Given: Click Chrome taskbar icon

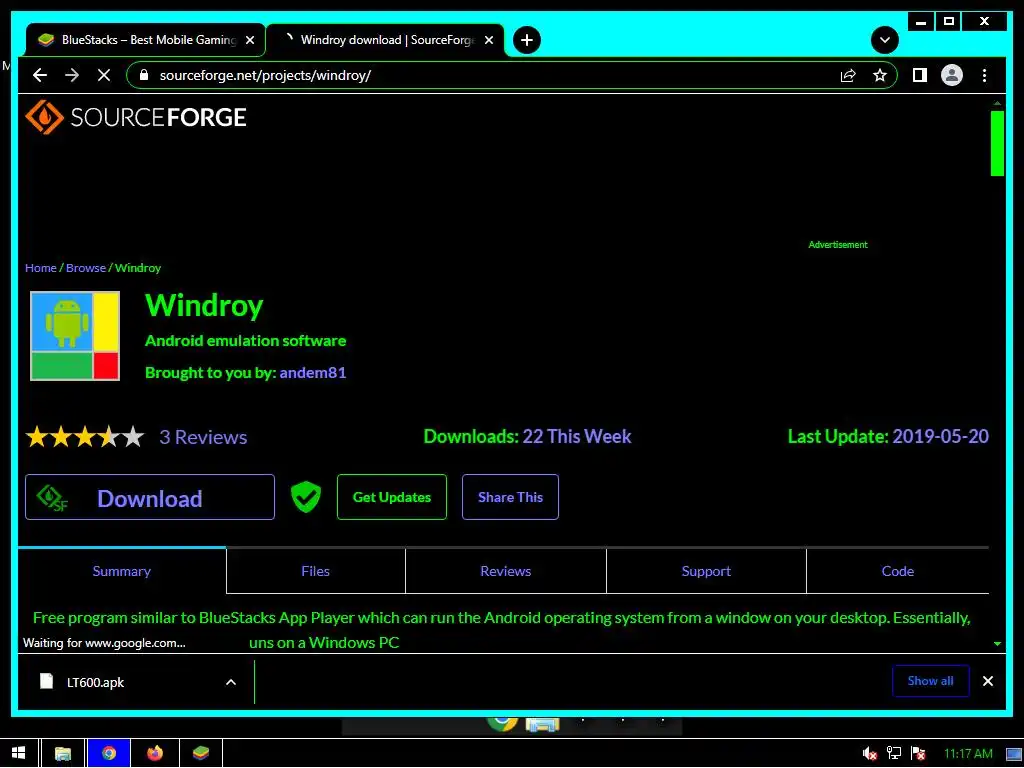Looking at the screenshot, I should 109,754.
